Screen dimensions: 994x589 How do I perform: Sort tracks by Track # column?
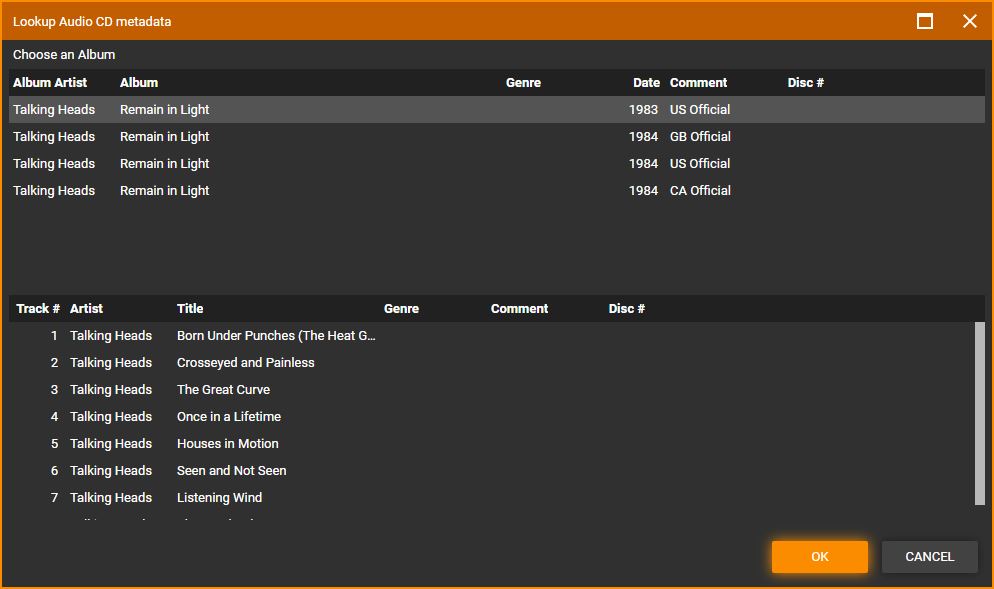point(38,309)
